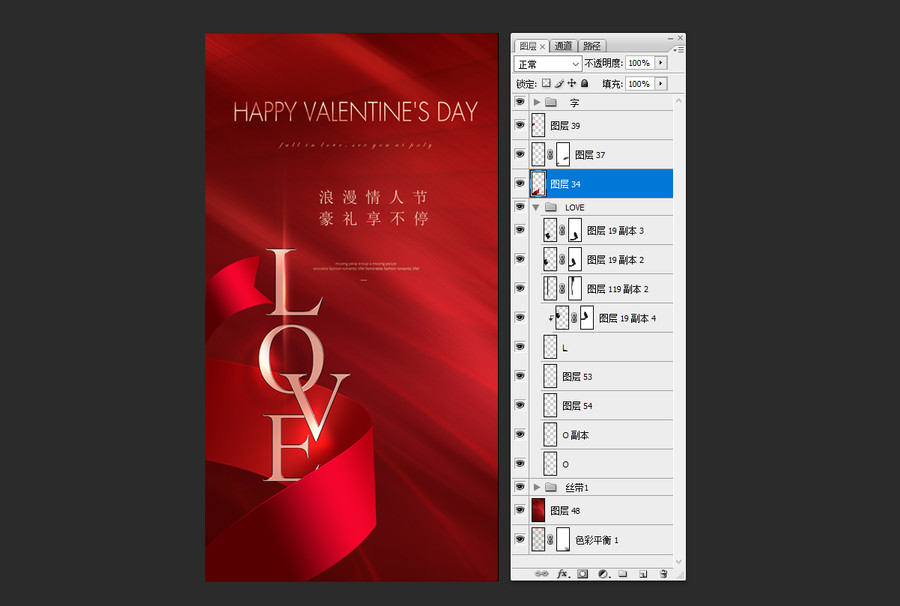Click the clipping mask arrow on 图层 19 副本 4

click(551, 318)
